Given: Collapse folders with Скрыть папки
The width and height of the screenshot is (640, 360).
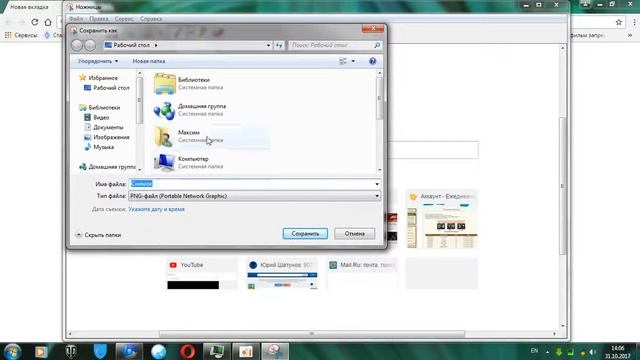Looking at the screenshot, I should pos(98,235).
